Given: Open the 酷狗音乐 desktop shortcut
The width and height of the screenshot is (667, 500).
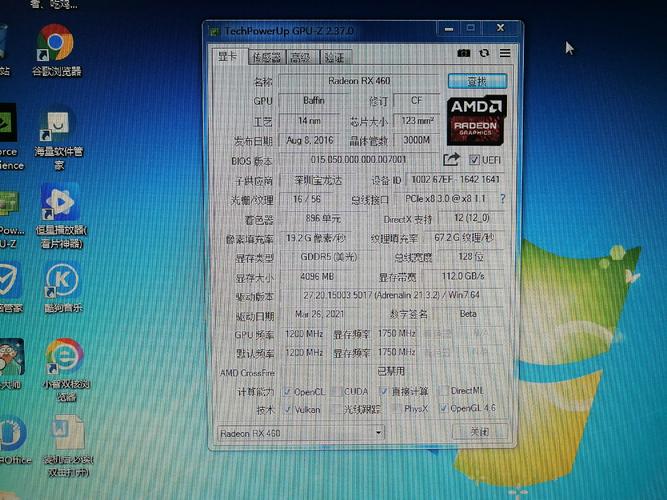Looking at the screenshot, I should pyautogui.click(x=62, y=279).
